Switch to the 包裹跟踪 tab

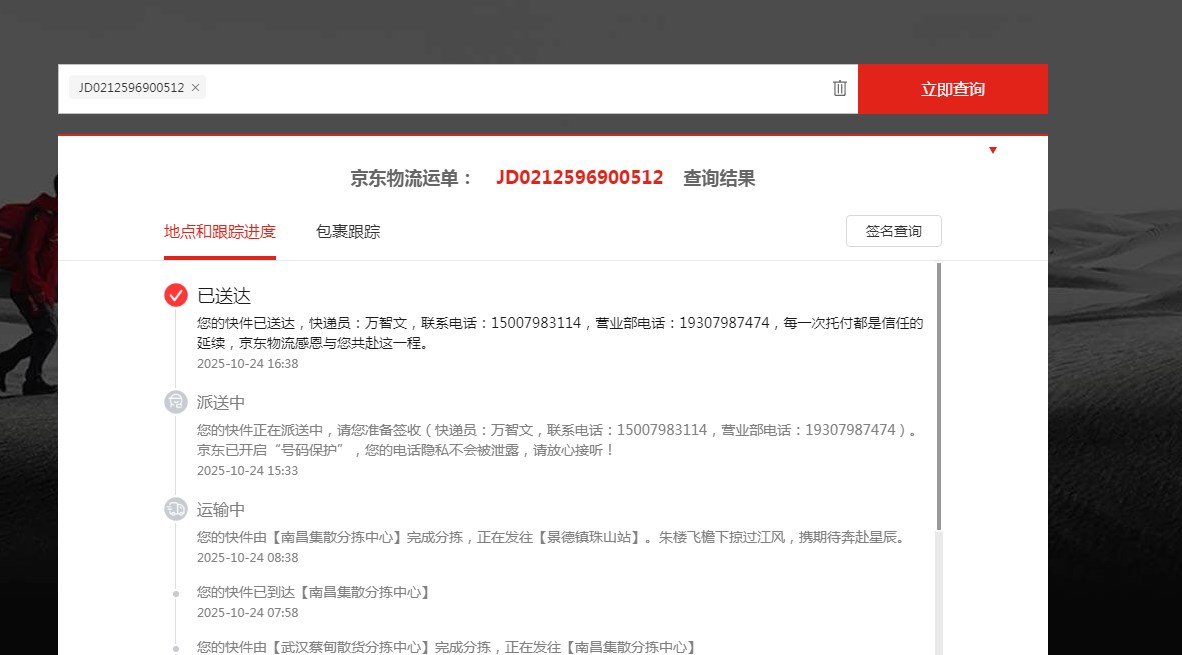348,232
